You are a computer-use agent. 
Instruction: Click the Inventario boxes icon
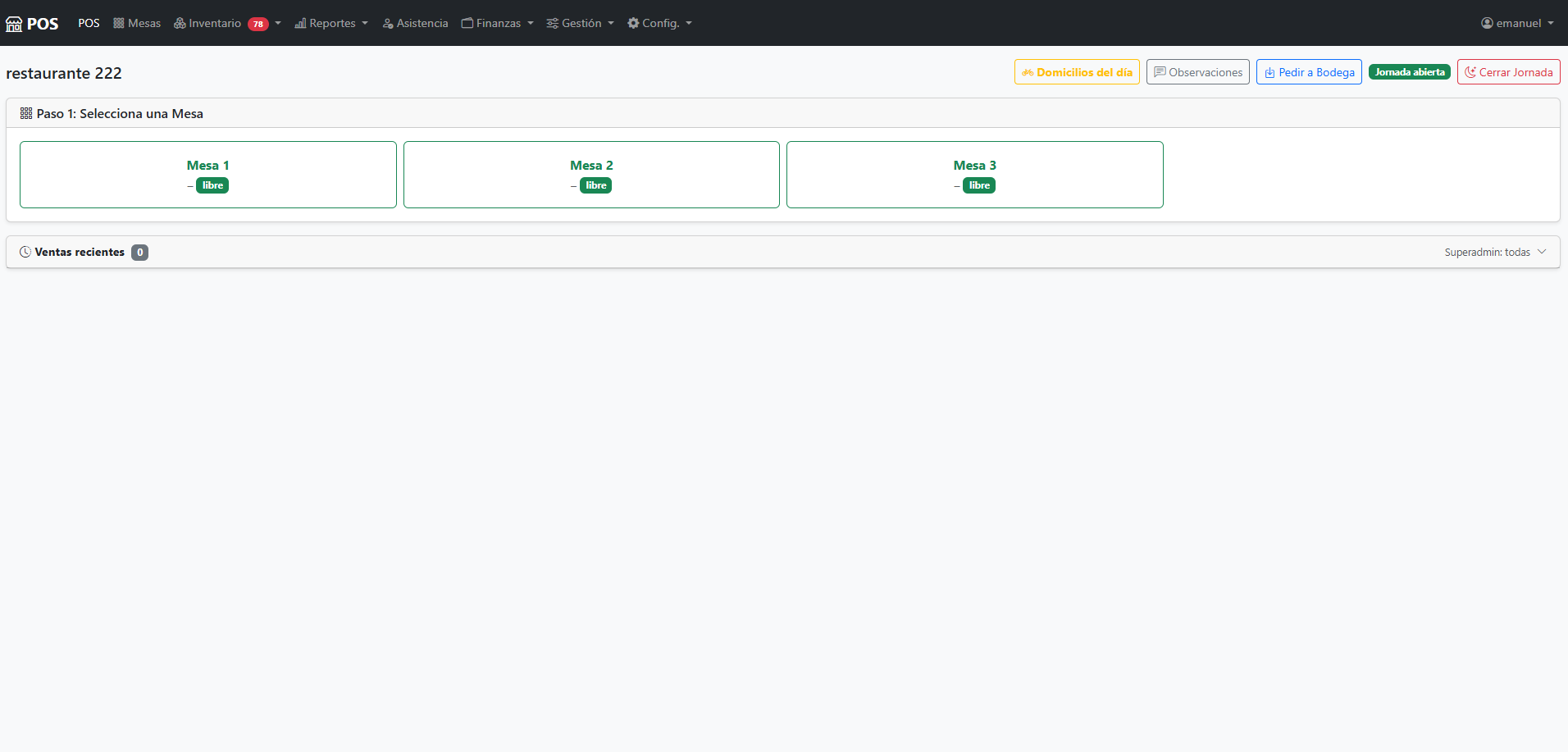point(180,23)
